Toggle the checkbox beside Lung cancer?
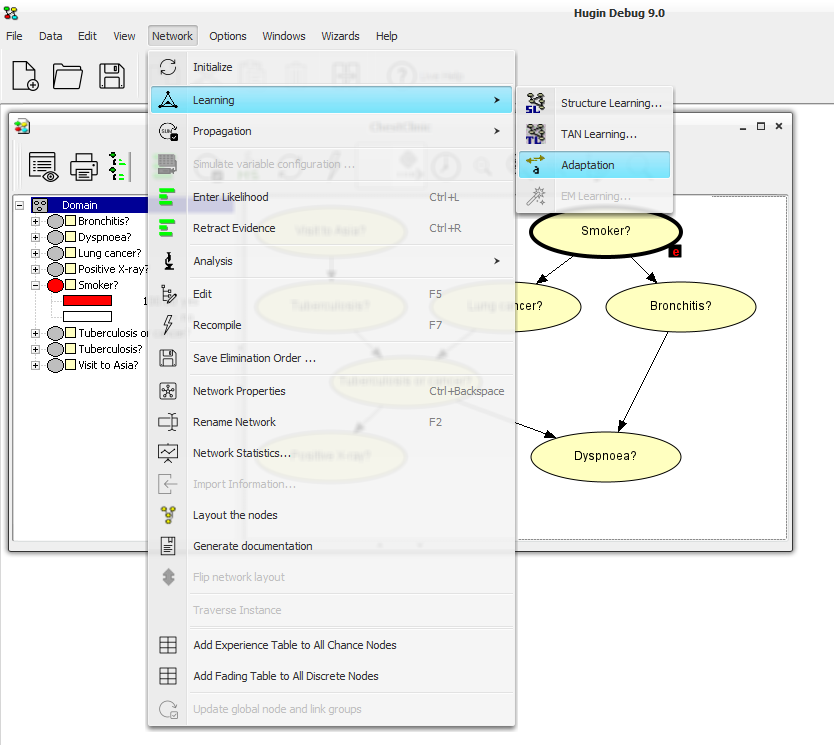Screen dimensions: 834x745 pos(71,253)
